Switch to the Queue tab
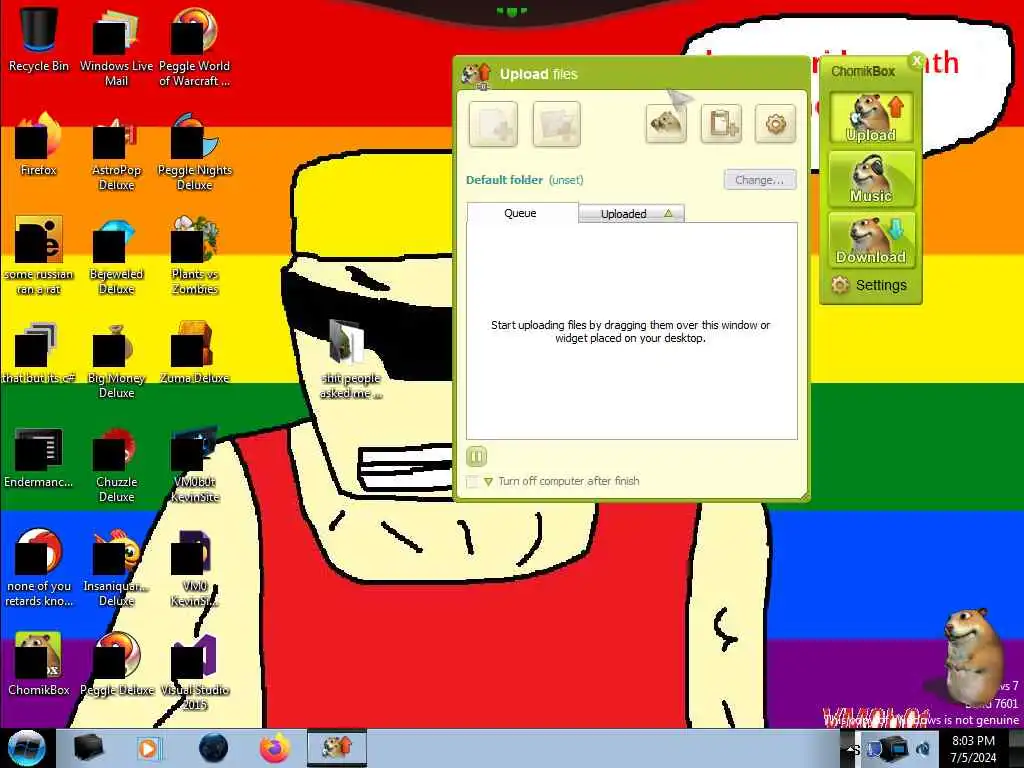 521,213
